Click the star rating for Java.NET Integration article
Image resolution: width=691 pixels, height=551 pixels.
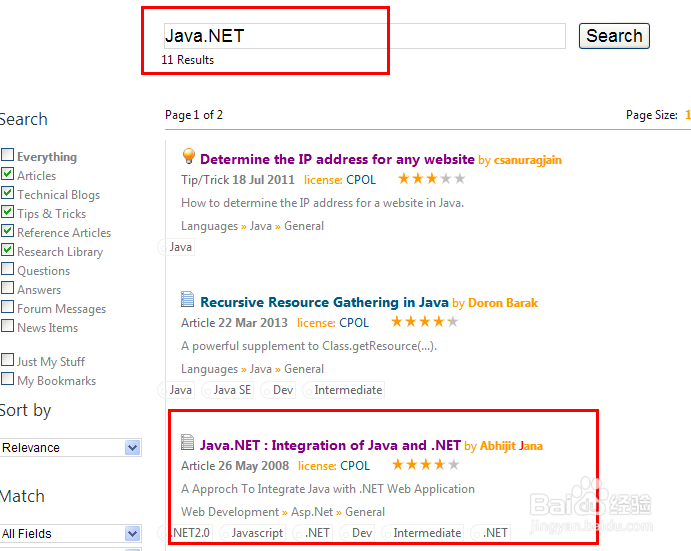[x=425, y=465]
